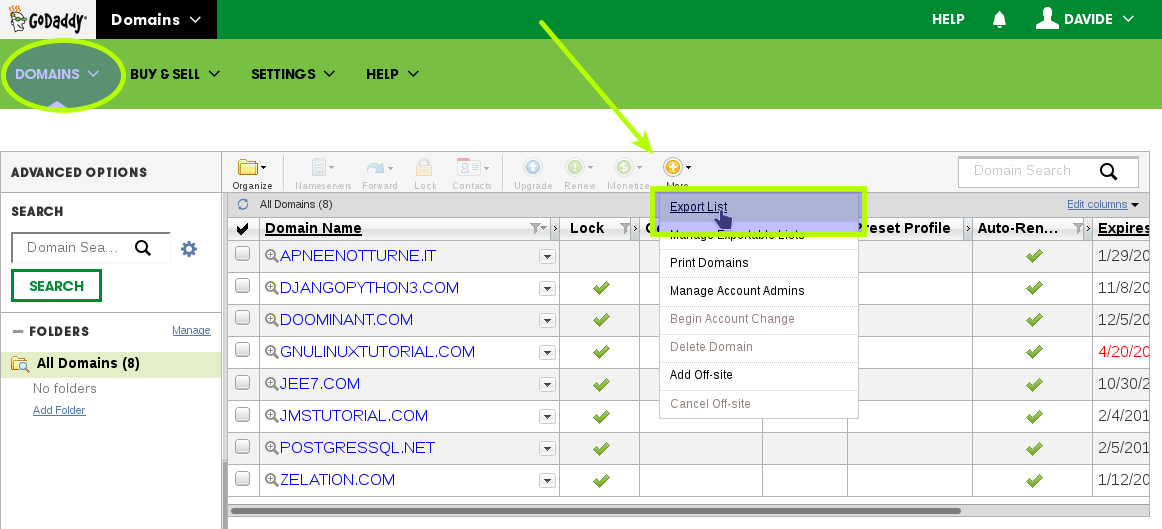Screen dimensions: 1162x529
Task: Open the green-bar HELP menu
Action: (393, 74)
